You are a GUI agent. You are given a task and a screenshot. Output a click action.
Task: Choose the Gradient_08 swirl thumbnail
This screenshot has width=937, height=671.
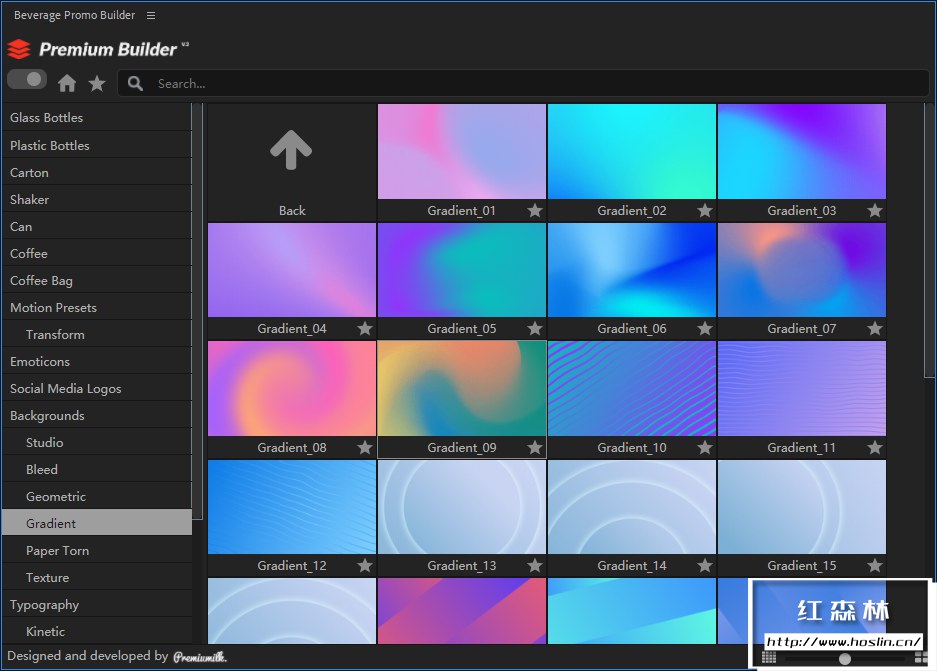pos(292,388)
